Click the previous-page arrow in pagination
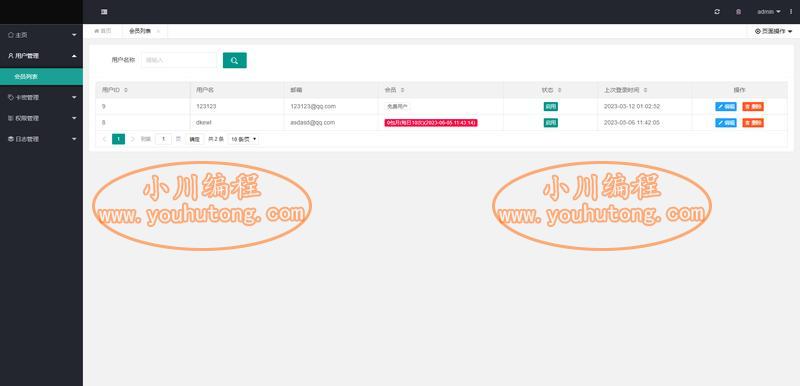Viewport: 800px width, 386px height. pos(105,139)
